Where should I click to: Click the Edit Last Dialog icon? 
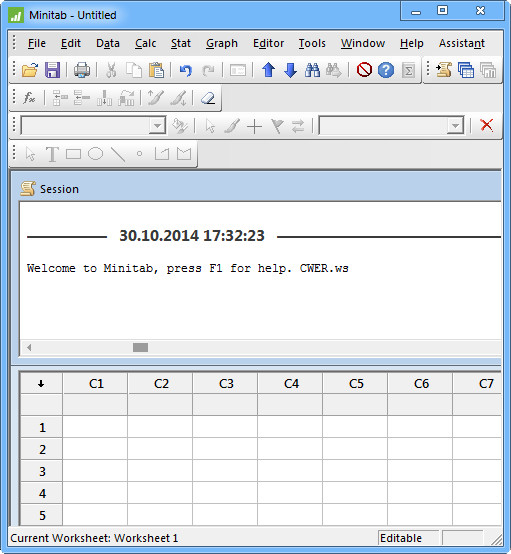coord(237,70)
